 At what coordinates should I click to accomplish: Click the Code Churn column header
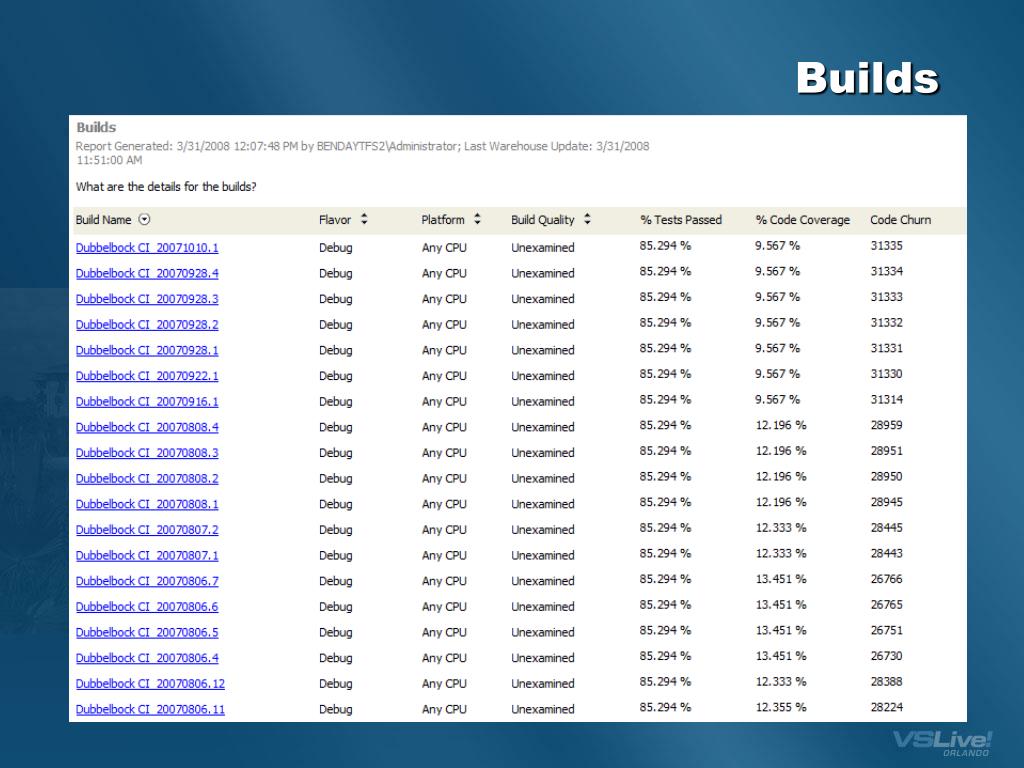[901, 219]
